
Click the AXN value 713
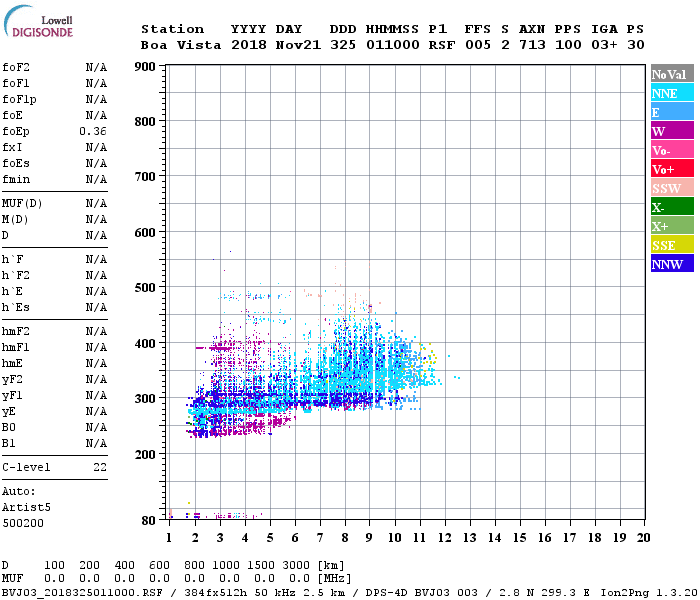[x=532, y=45]
